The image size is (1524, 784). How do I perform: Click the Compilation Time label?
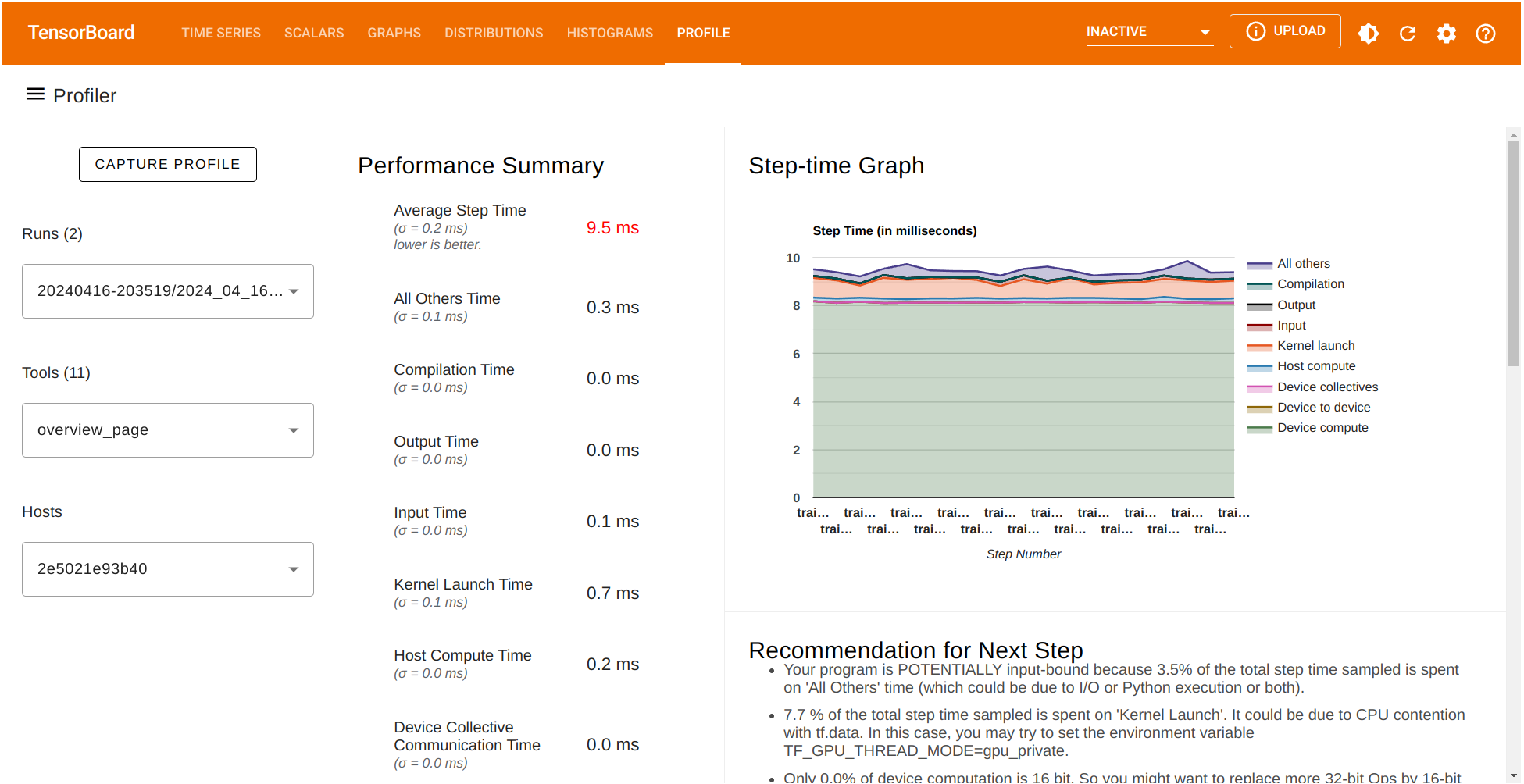pos(454,369)
